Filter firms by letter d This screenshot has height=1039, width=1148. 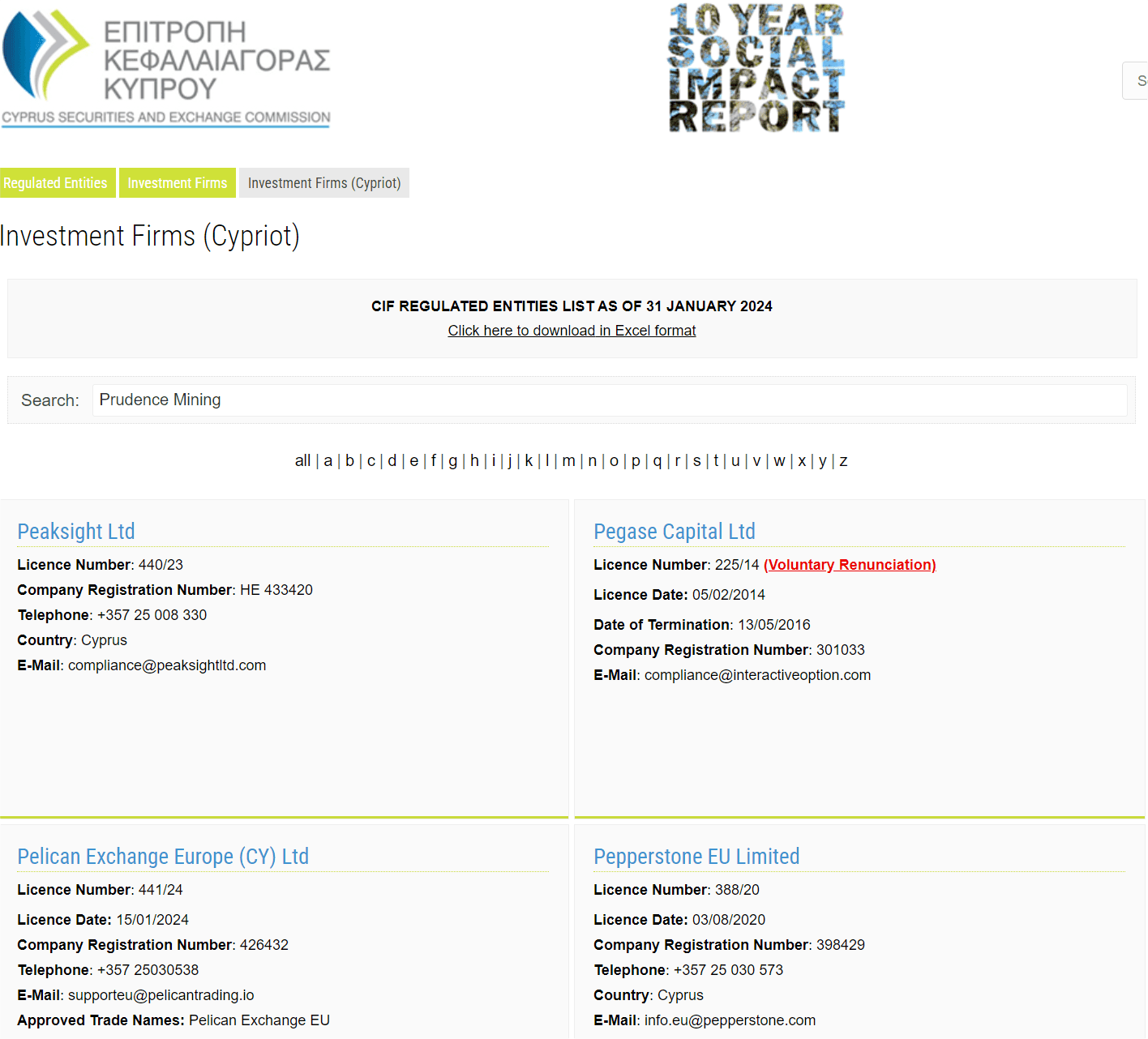(392, 461)
